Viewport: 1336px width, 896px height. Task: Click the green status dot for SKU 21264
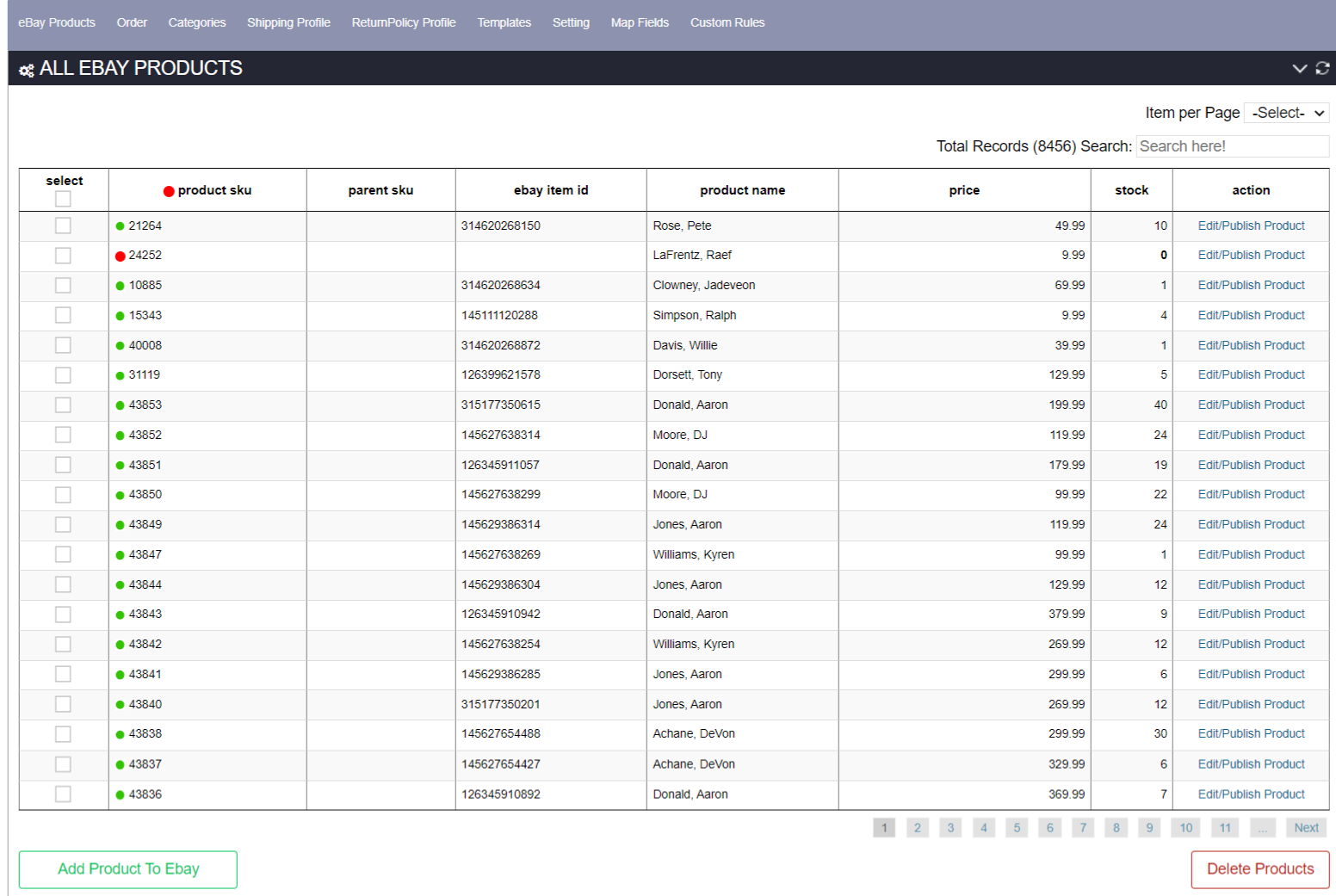point(121,226)
